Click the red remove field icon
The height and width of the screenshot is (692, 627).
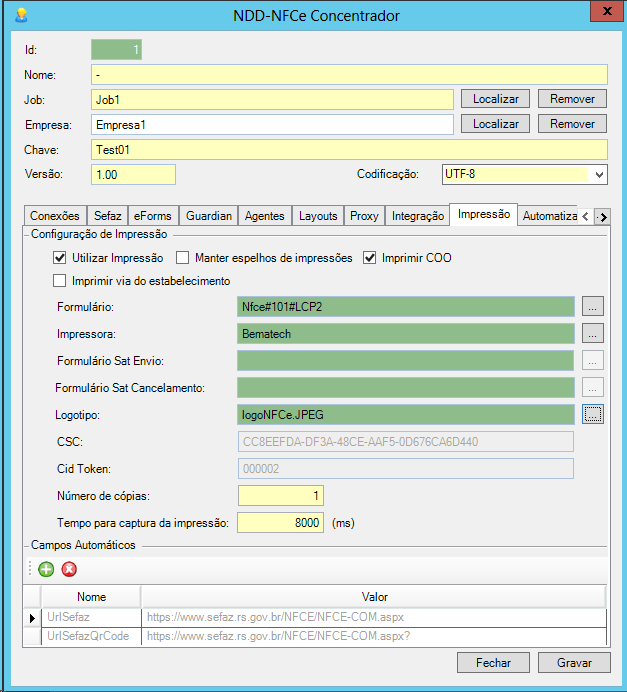point(69,570)
